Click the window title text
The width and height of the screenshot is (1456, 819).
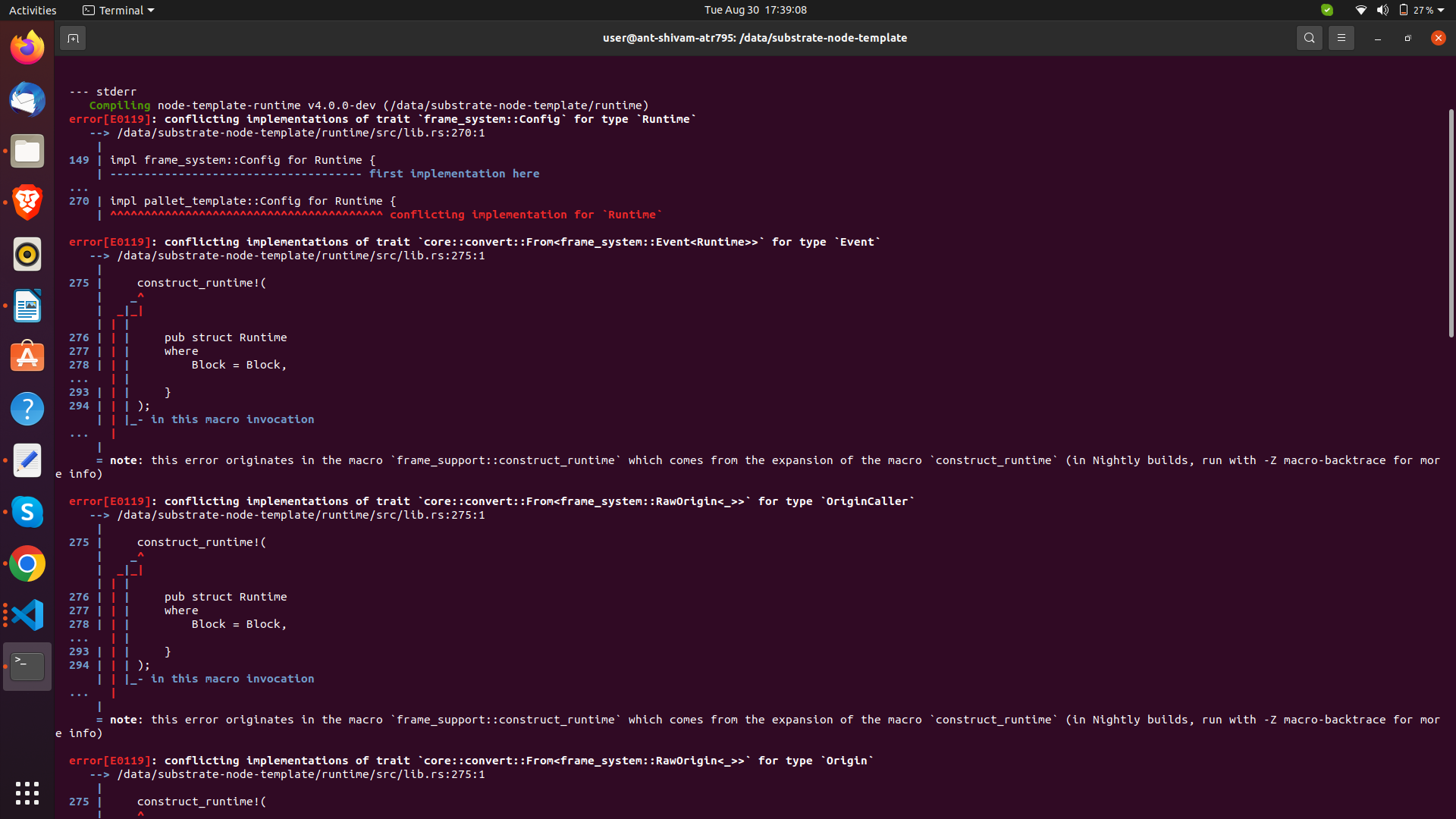click(755, 38)
